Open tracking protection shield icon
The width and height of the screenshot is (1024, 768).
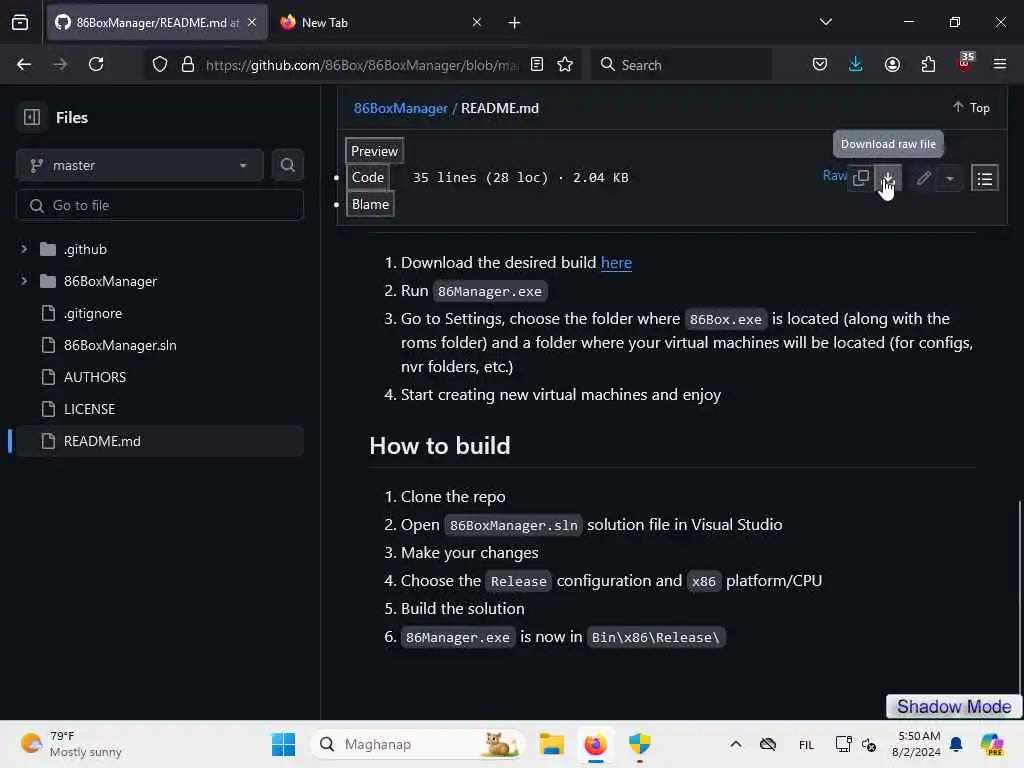(x=160, y=64)
